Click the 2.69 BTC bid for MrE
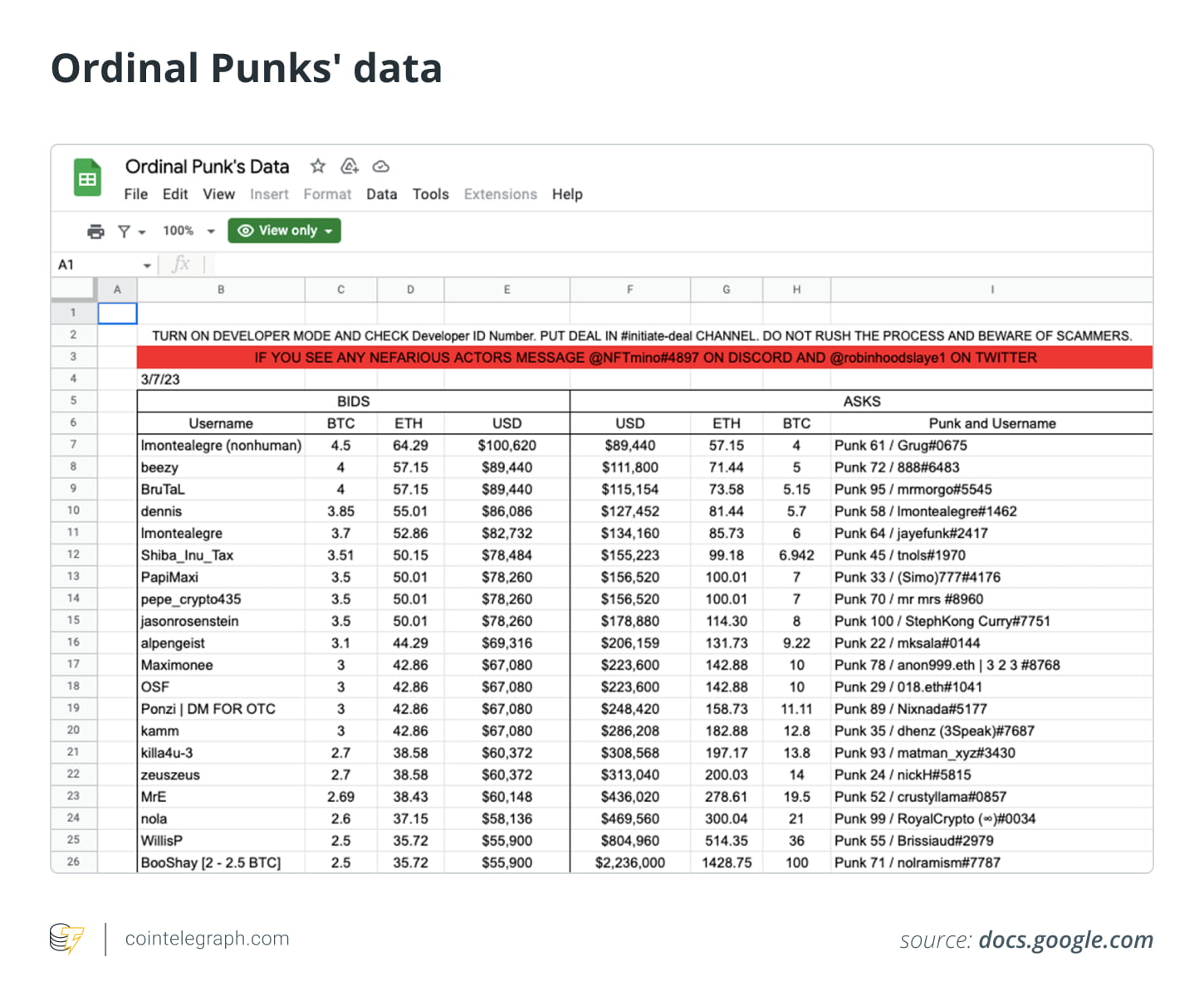Viewport: 1204px width, 1006px height. [340, 797]
